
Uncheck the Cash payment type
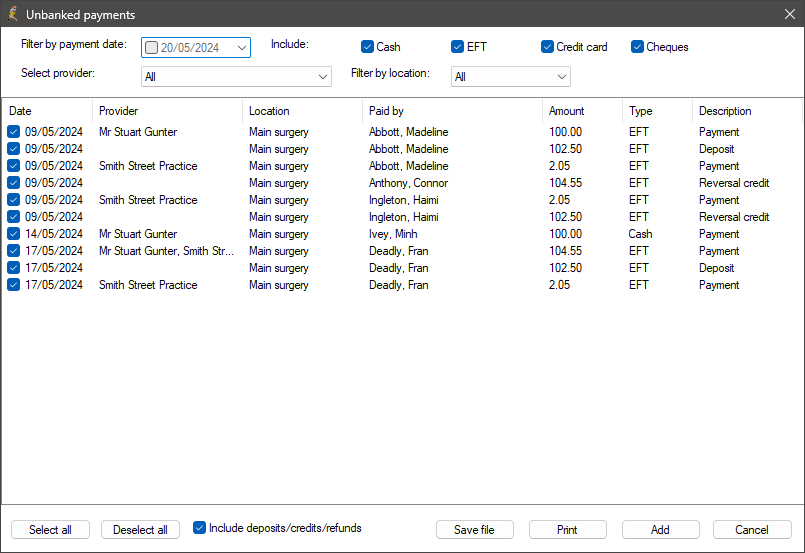click(367, 47)
